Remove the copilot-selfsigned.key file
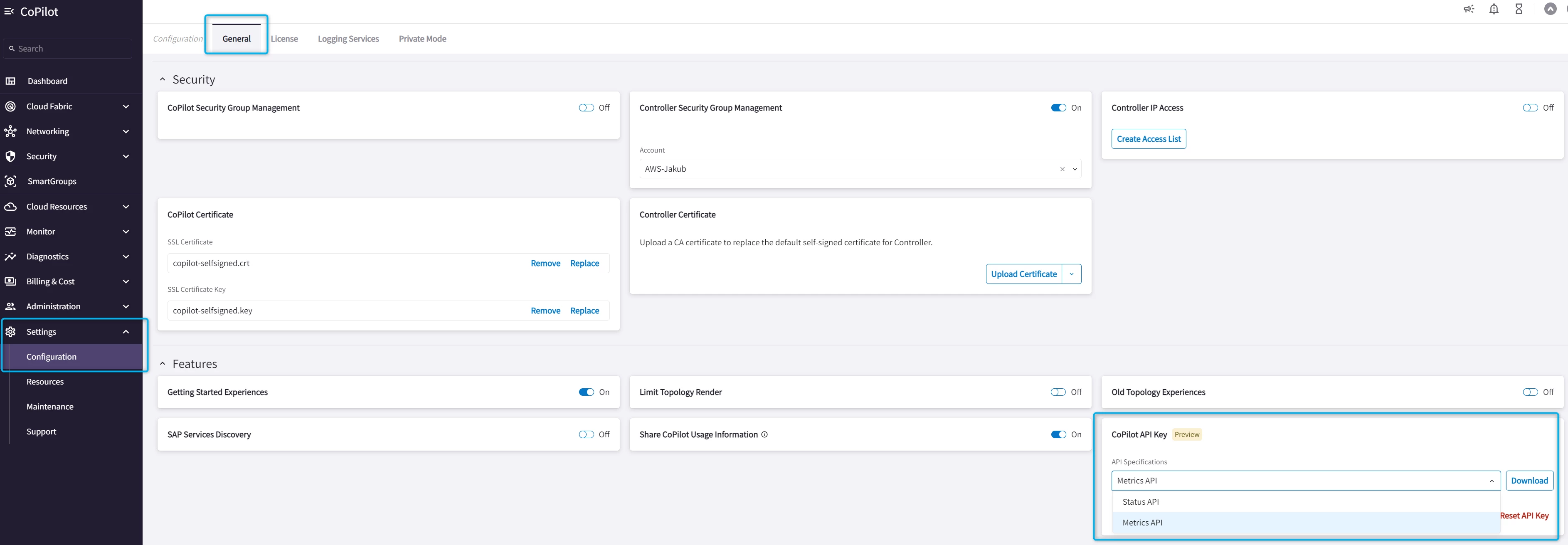The height and width of the screenshot is (545, 1568). click(545, 311)
